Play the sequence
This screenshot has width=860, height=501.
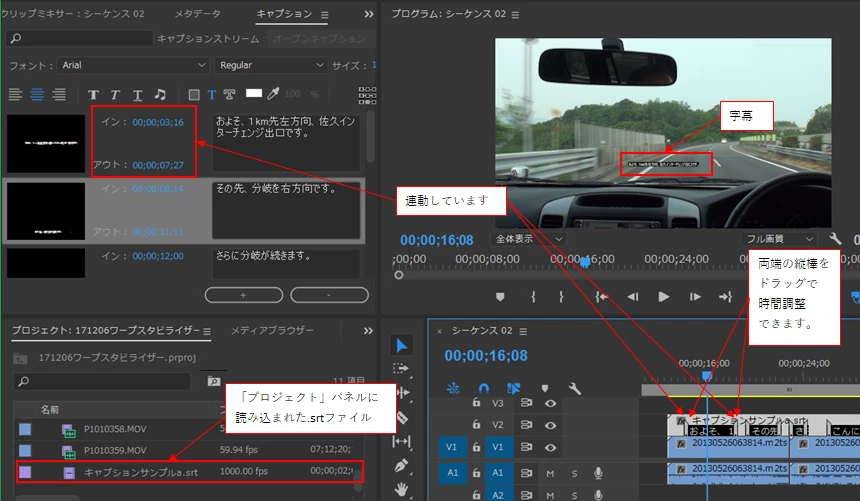click(664, 297)
